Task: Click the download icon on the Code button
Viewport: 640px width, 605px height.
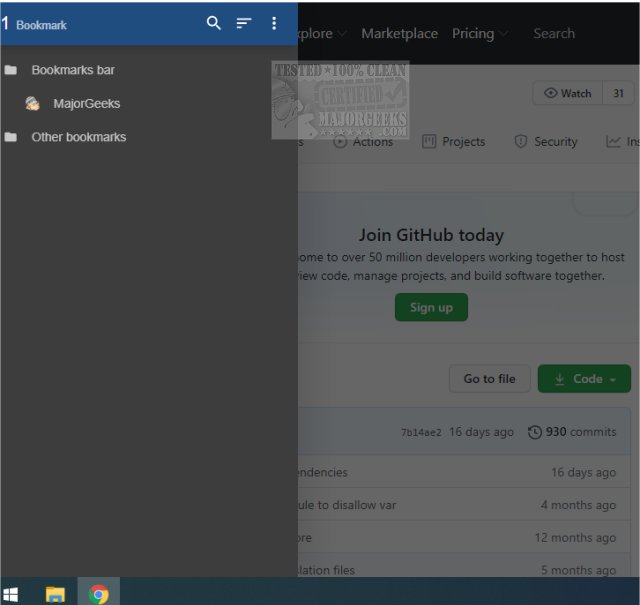Action: (560, 379)
